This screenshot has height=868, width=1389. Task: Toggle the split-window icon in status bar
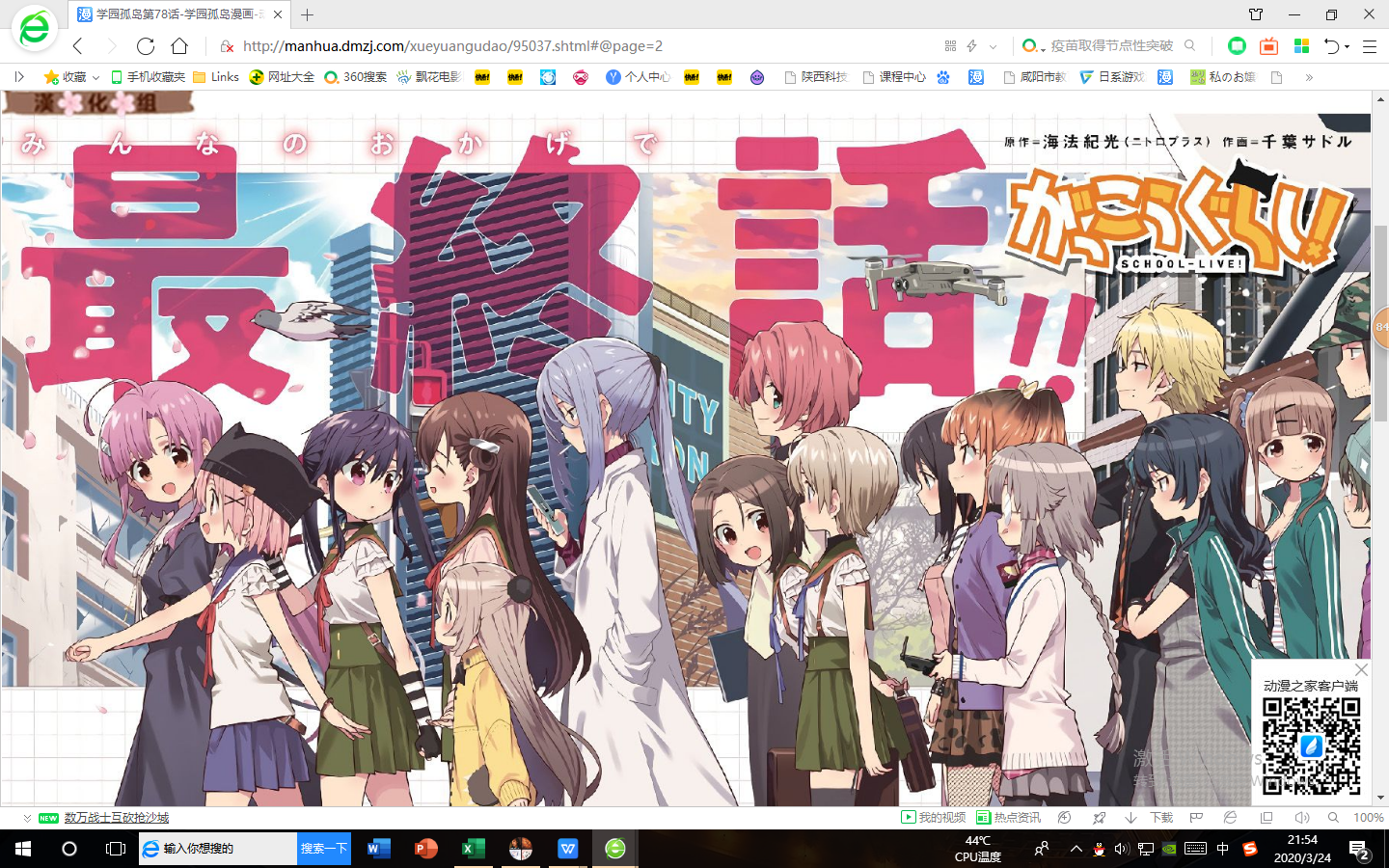[x=1266, y=818]
